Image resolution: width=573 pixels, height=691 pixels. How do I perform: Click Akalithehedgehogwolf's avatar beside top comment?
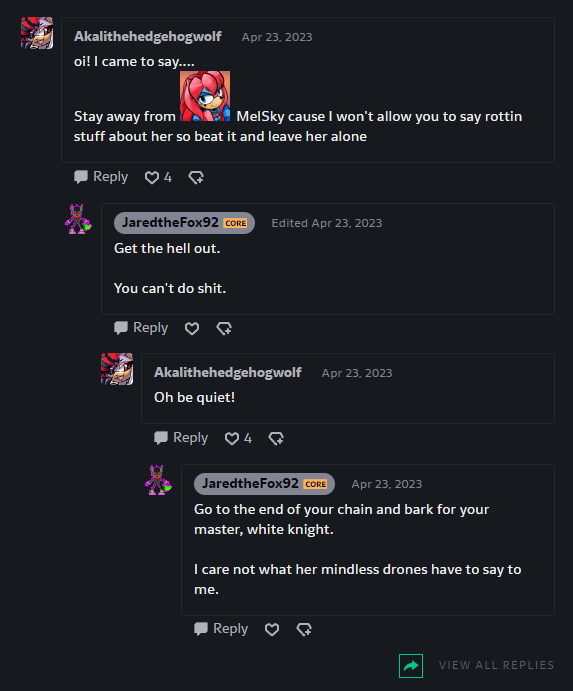tap(37, 33)
